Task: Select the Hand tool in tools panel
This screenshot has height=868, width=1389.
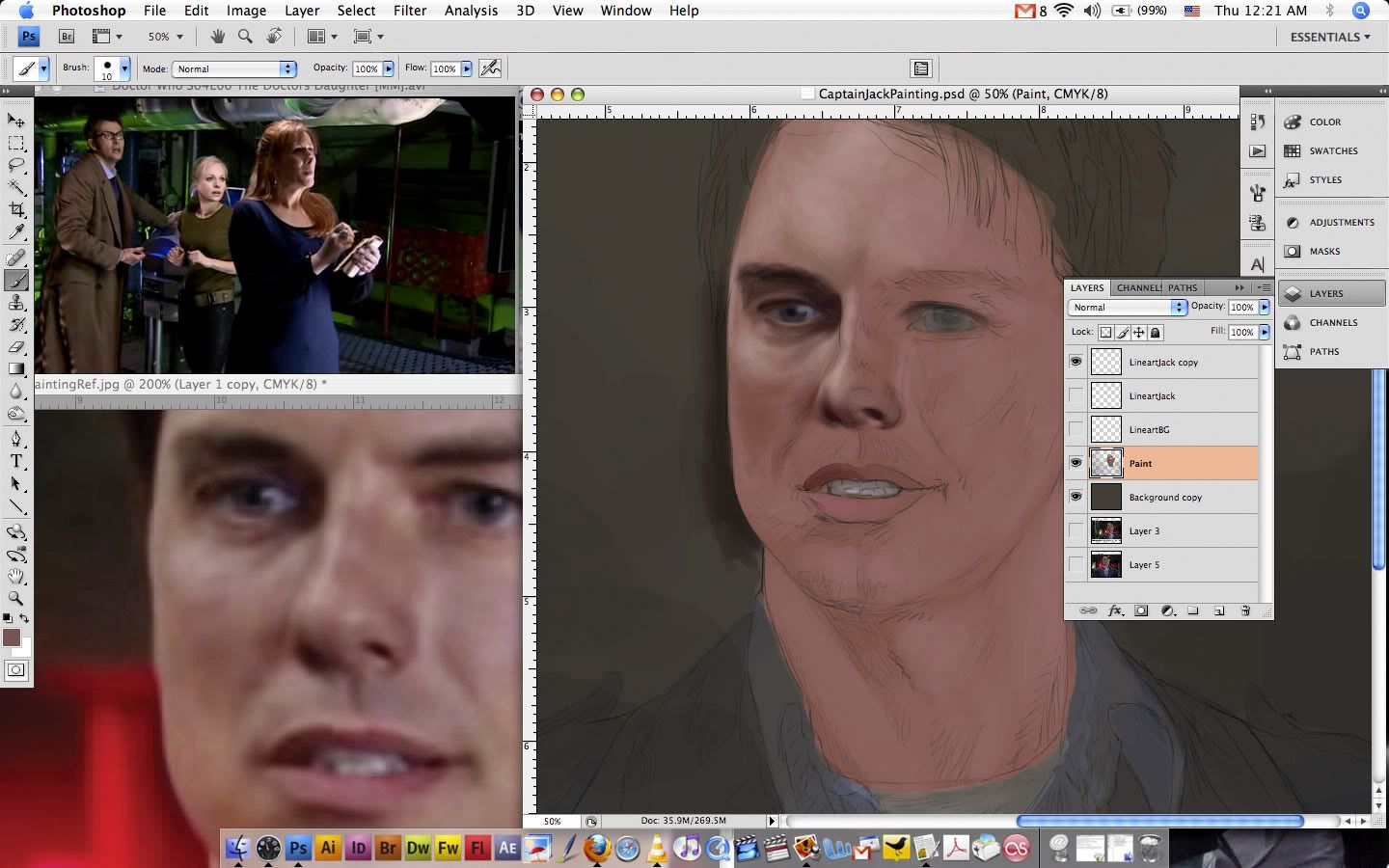Action: 16,577
